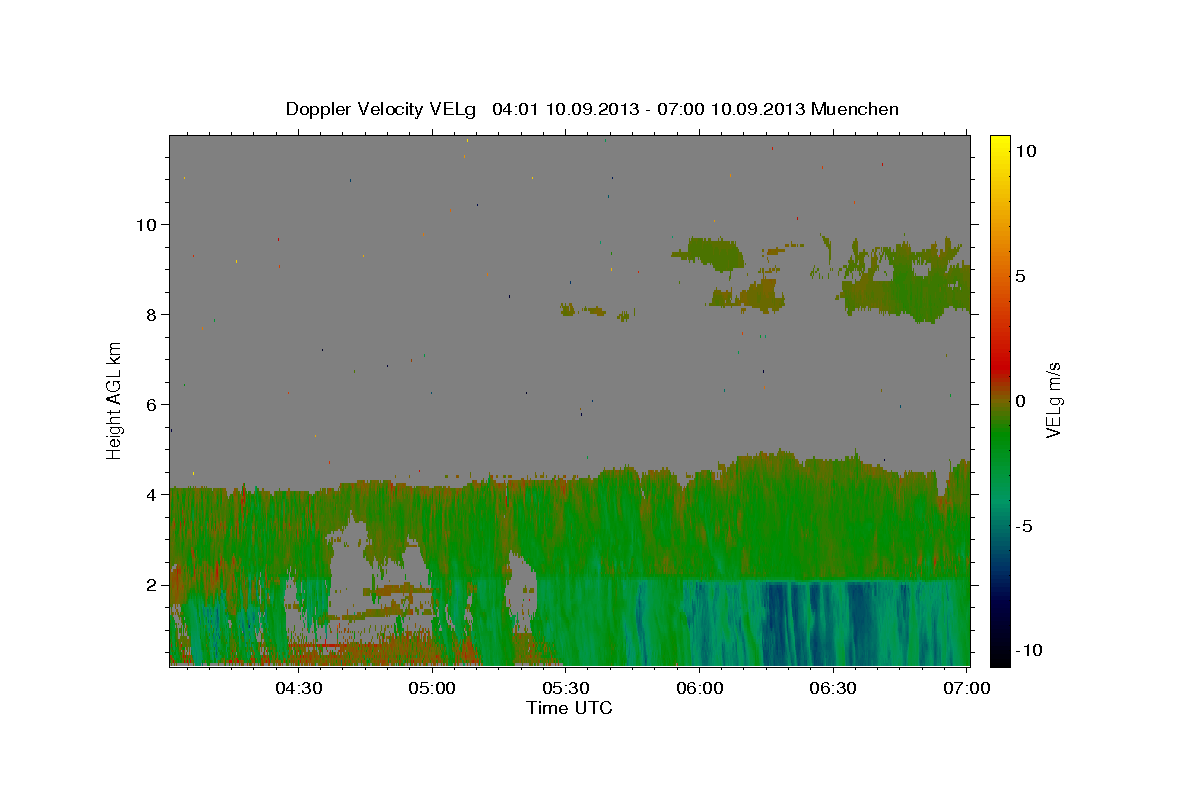Click the colorbar value -5

[1024, 526]
